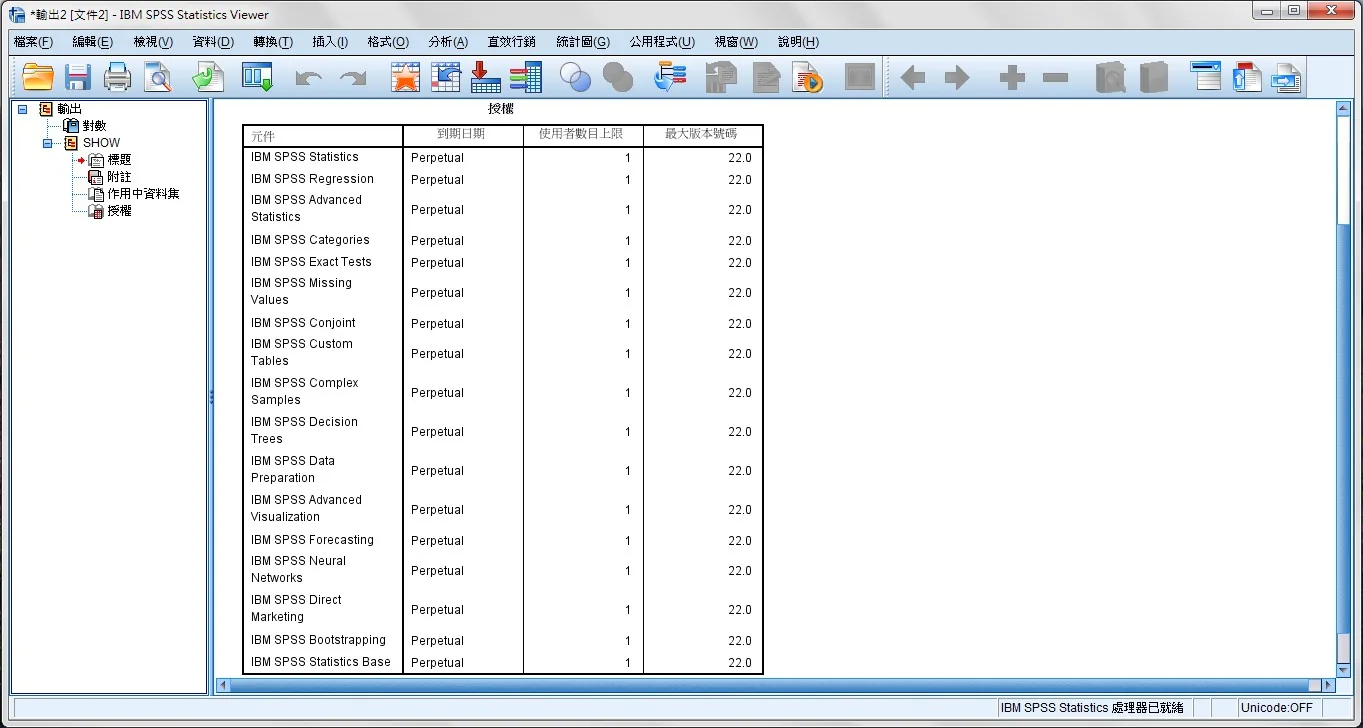Click the blue overlapping circles icon

coord(575,77)
